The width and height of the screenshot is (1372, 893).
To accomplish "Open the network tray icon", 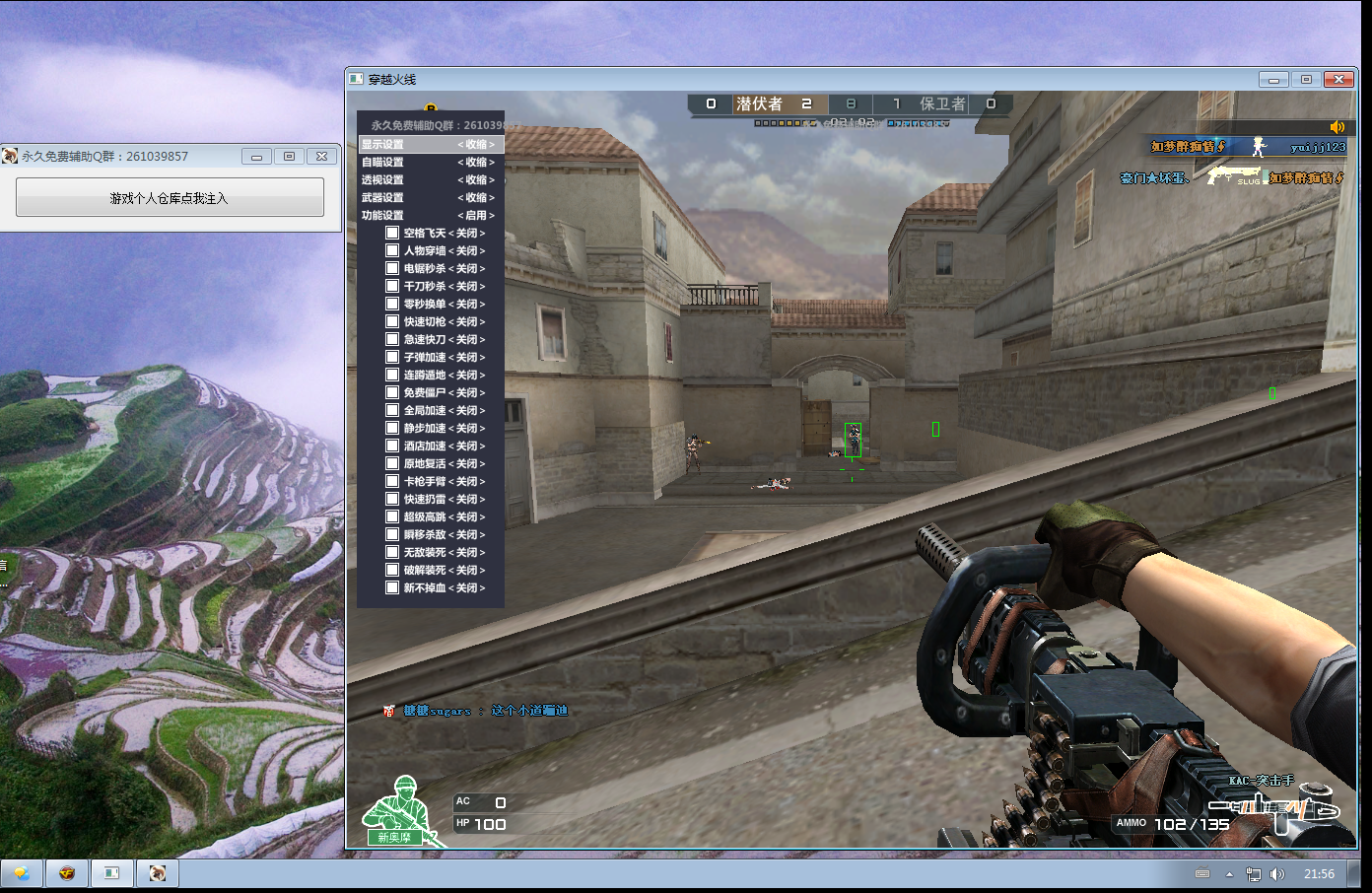I will coord(1253,873).
